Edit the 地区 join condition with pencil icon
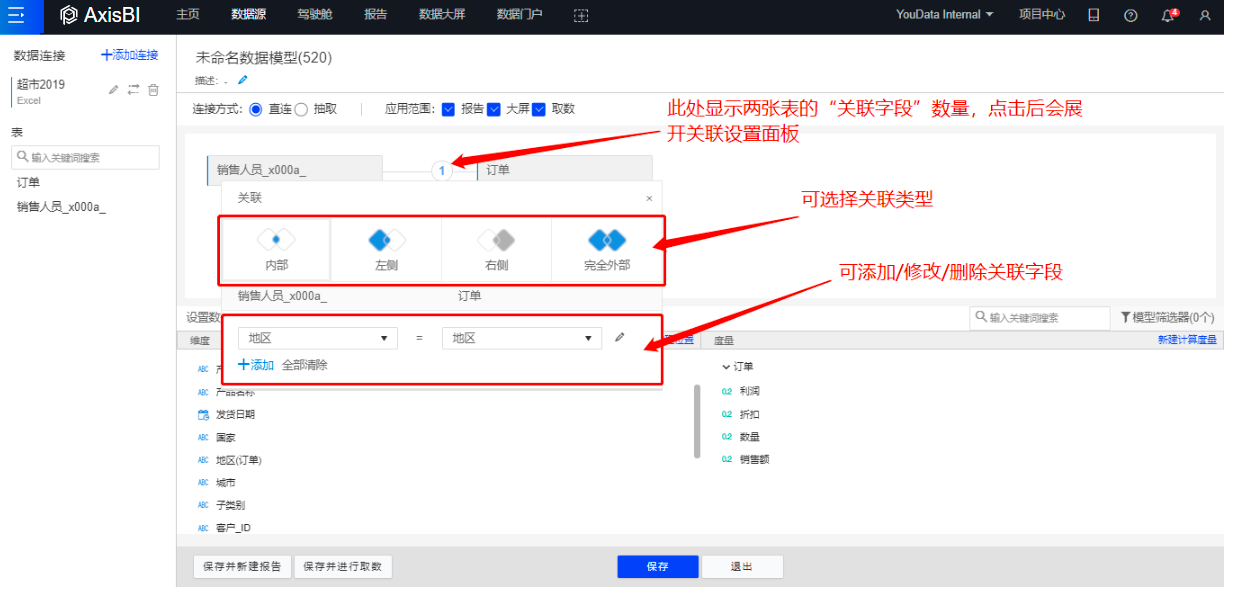This screenshot has width=1234, height=600. (x=620, y=338)
